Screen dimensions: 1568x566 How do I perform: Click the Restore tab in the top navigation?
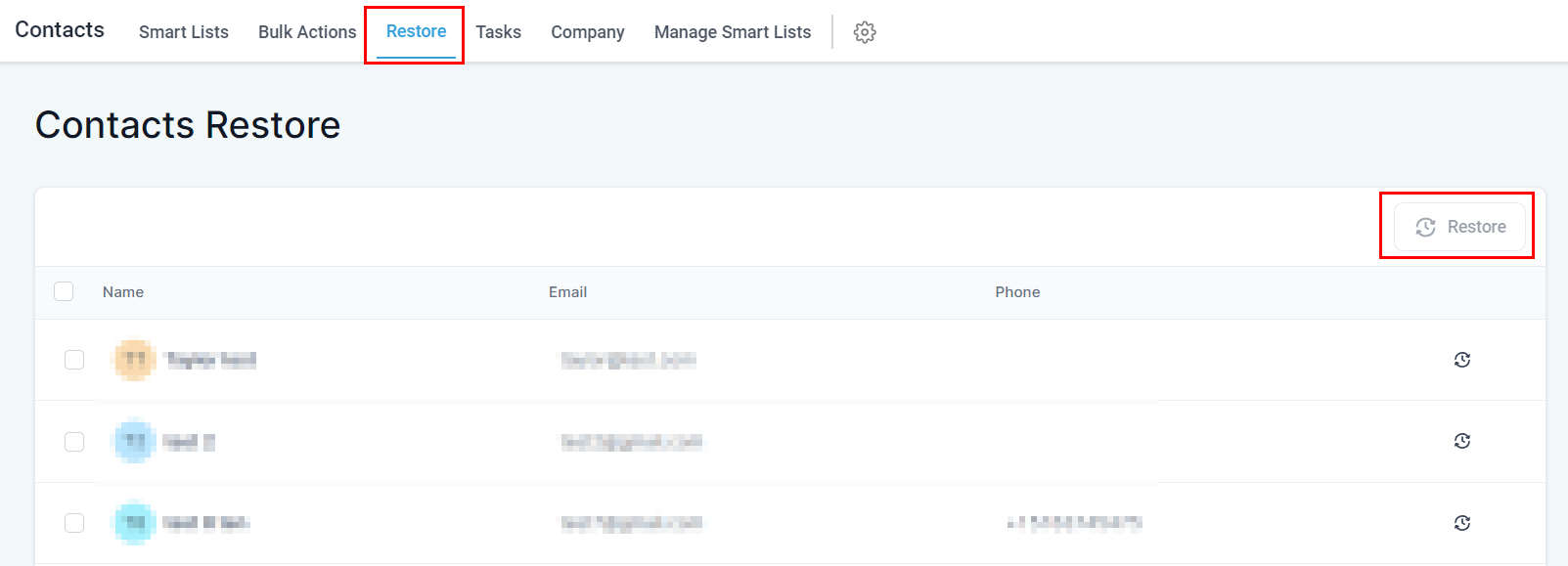416,31
